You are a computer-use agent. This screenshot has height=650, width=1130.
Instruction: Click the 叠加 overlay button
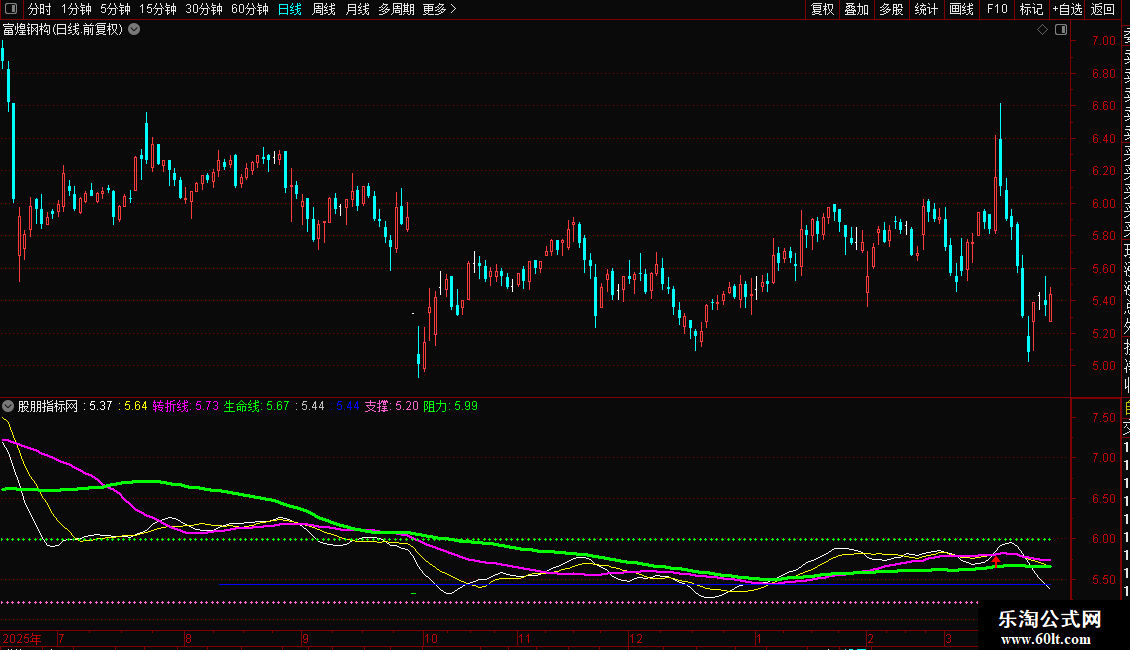(x=857, y=9)
